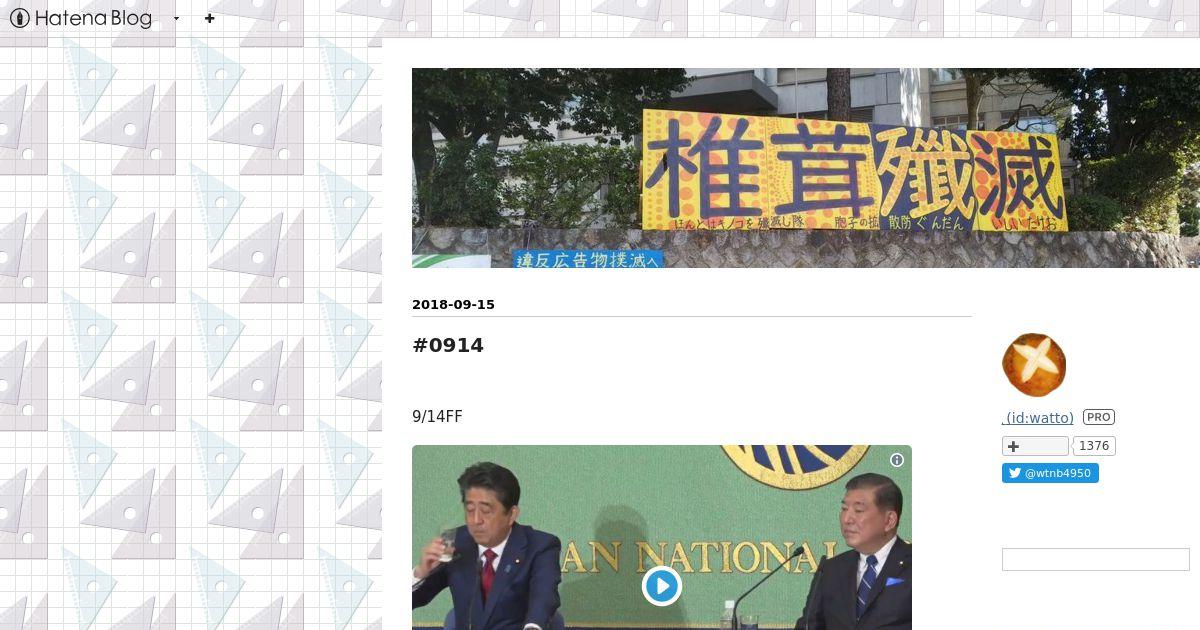Click the plus icon in the header
Image resolution: width=1200 pixels, height=630 pixels.
pyautogui.click(x=209, y=18)
